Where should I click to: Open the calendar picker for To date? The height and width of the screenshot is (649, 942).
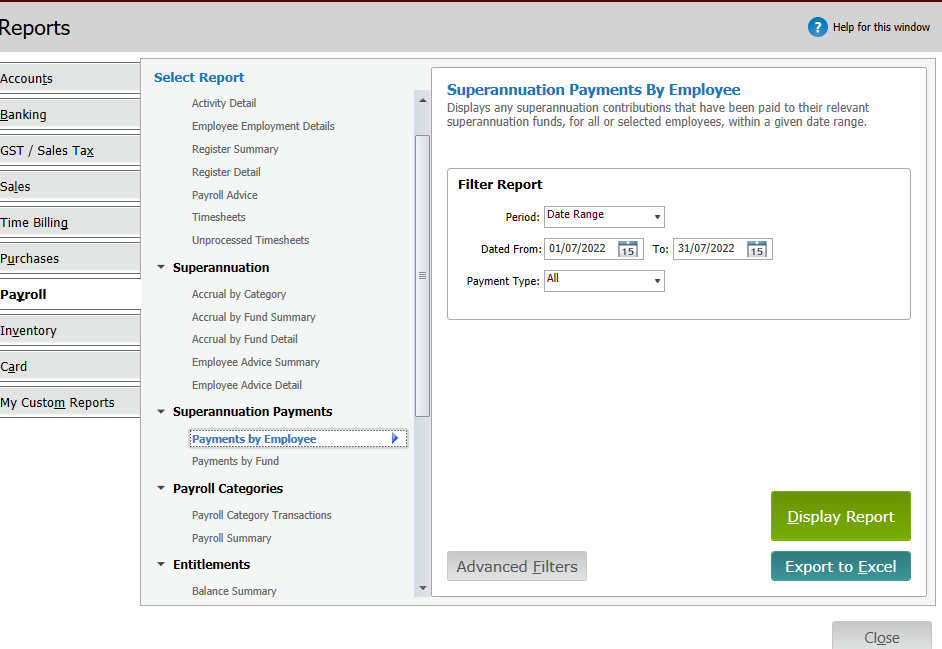pyautogui.click(x=756, y=249)
